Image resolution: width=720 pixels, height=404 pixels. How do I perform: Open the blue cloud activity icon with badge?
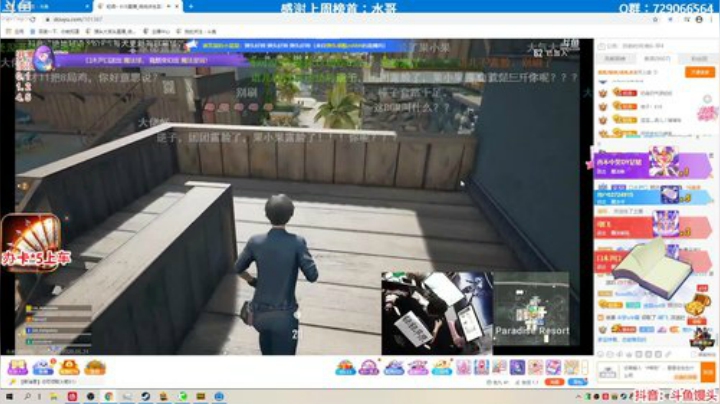coord(43,367)
